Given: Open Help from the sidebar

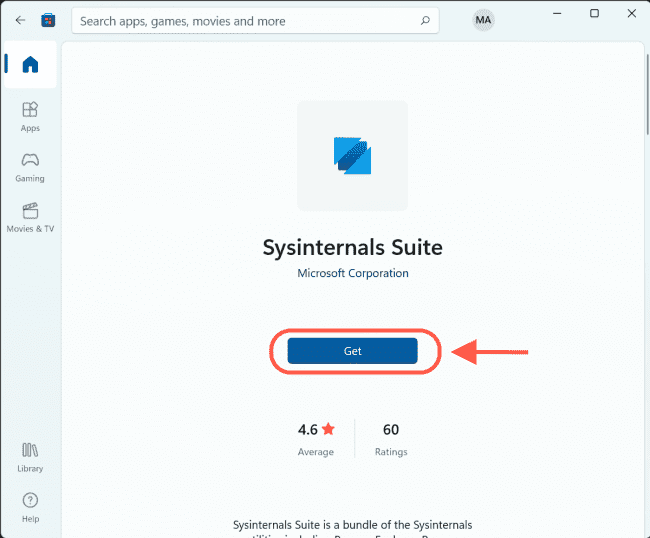Looking at the screenshot, I should click(30, 505).
